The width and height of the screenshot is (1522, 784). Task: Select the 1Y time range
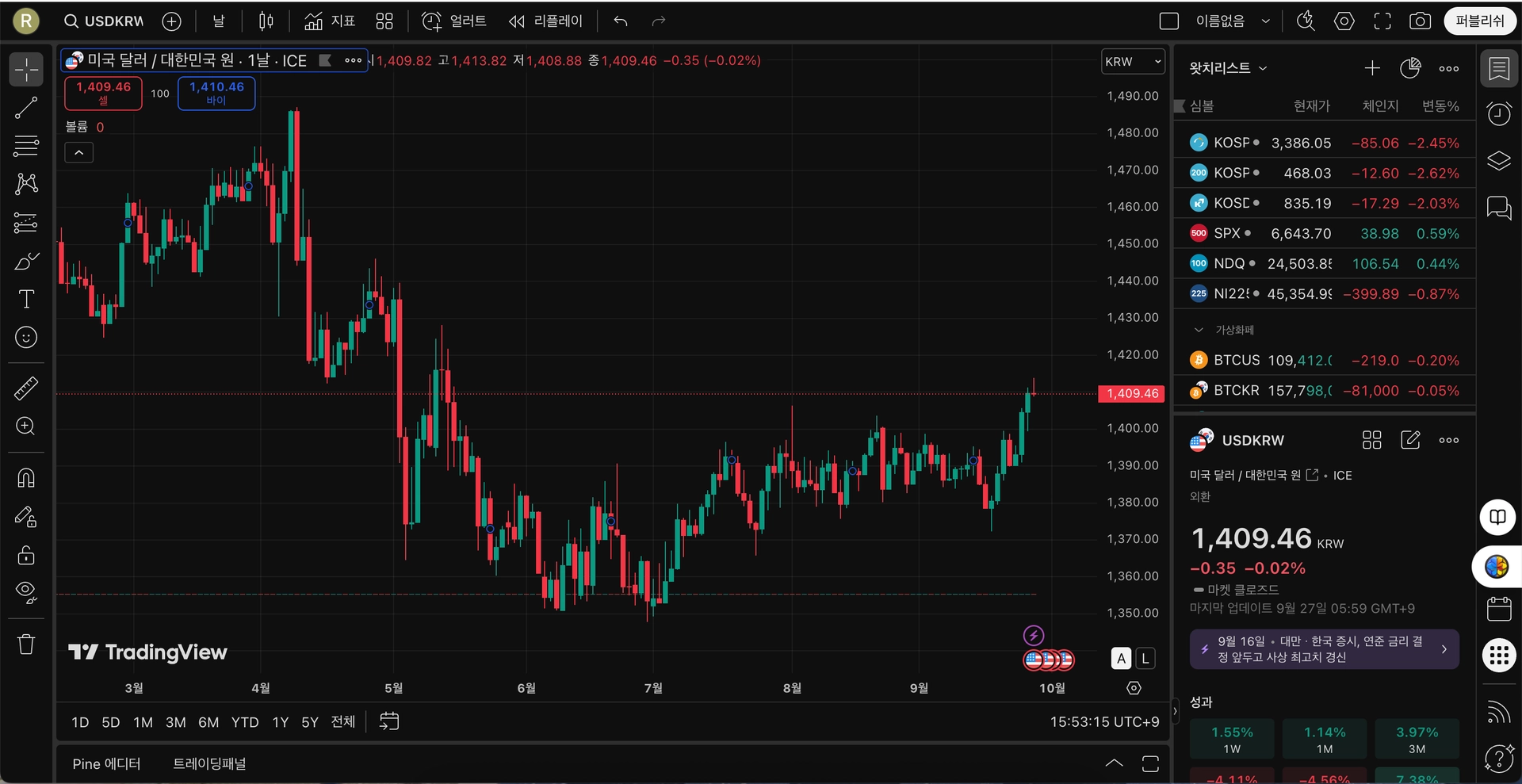click(280, 722)
